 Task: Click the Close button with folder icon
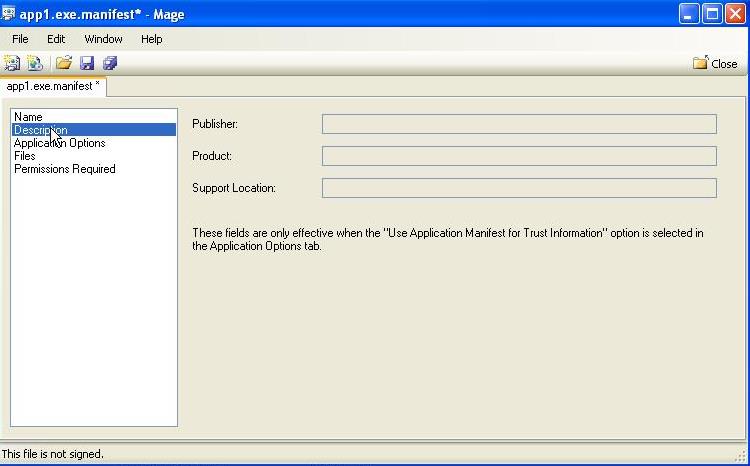(x=715, y=64)
